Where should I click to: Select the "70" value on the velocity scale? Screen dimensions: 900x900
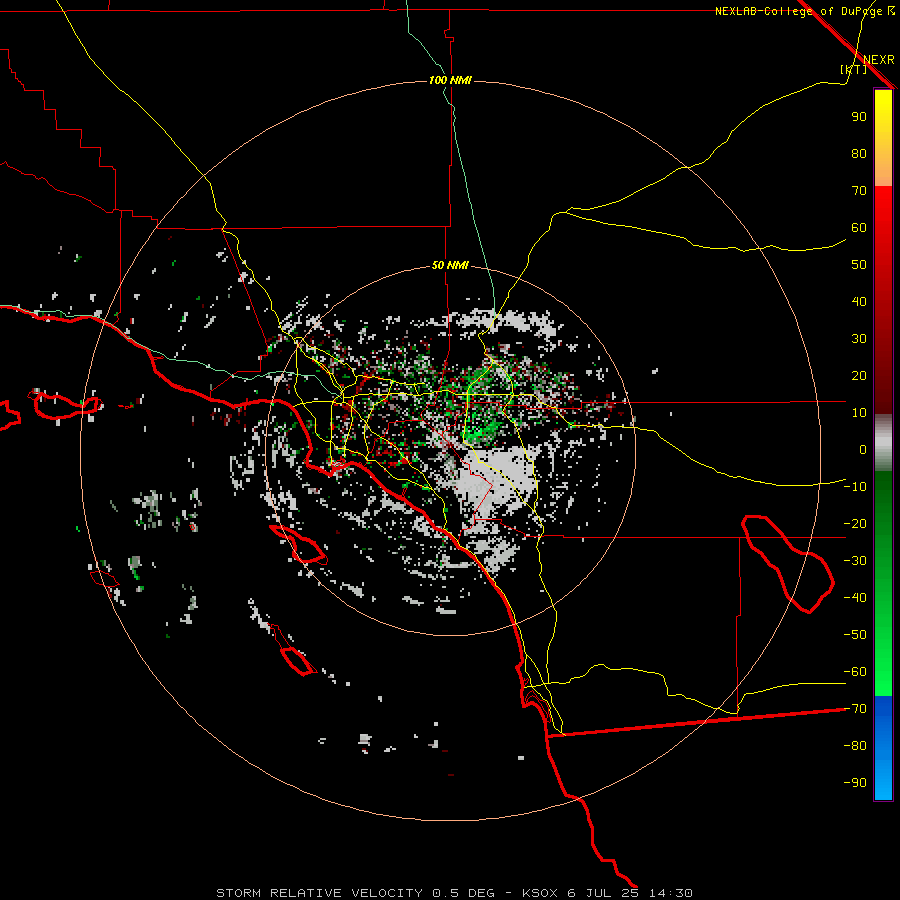(859, 191)
